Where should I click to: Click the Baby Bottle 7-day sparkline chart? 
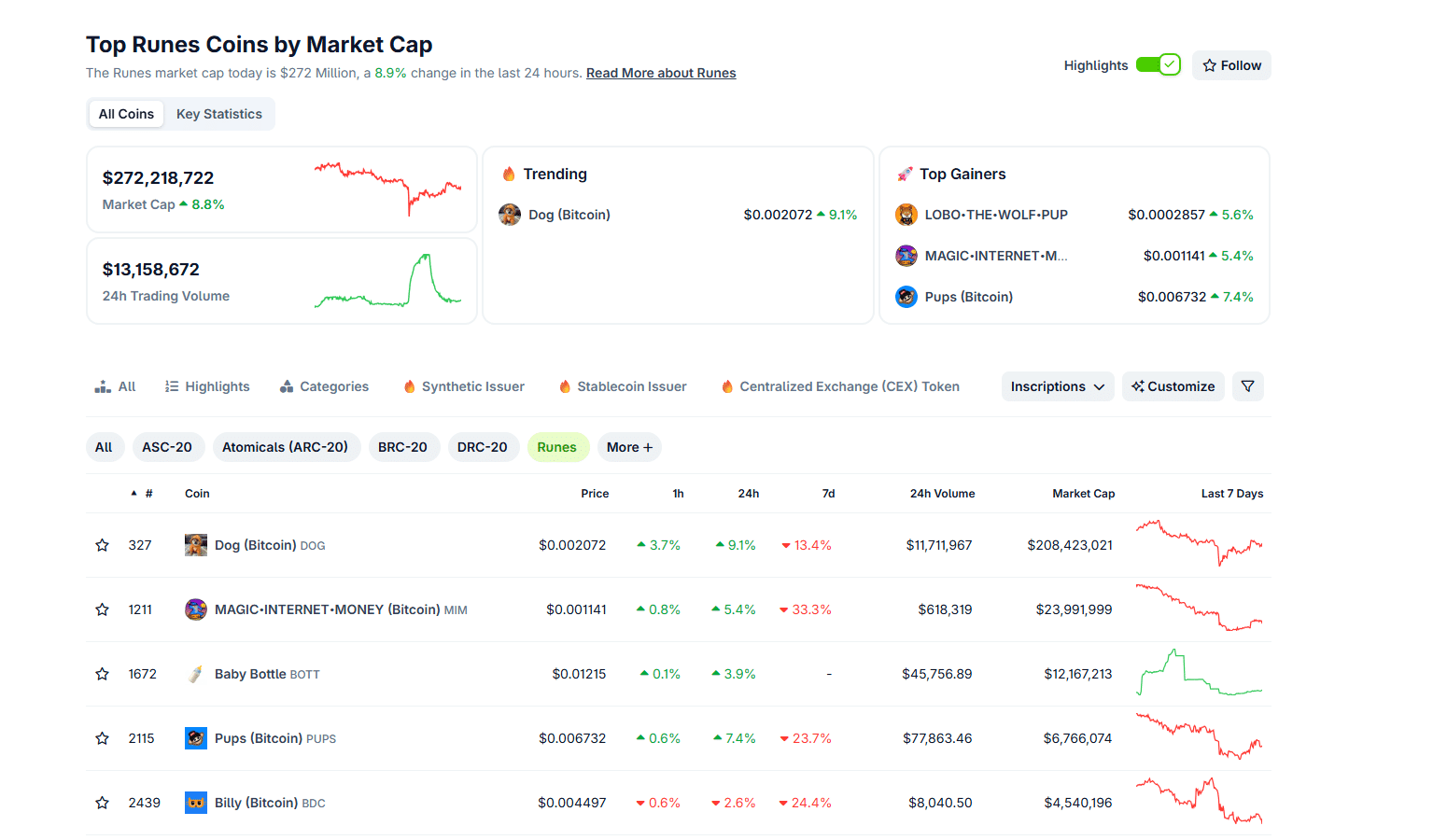(x=1200, y=673)
